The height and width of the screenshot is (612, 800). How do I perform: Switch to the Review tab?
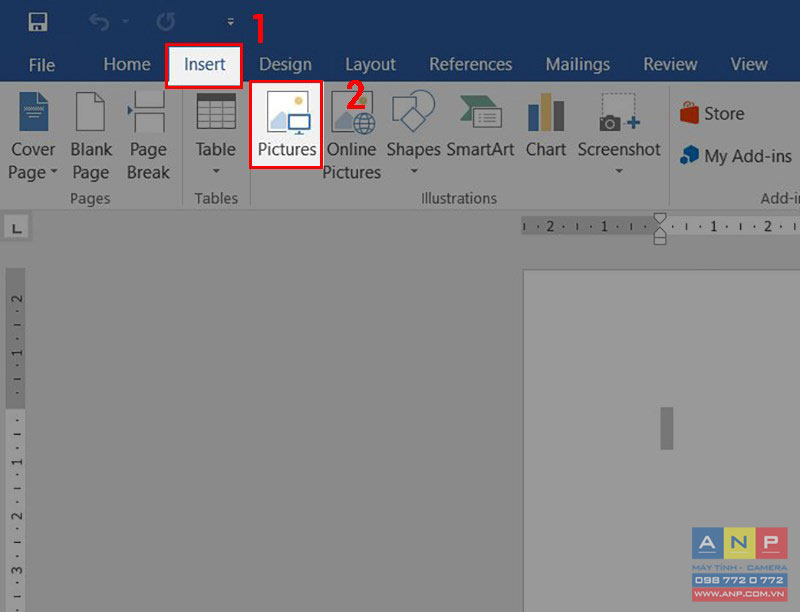[670, 64]
